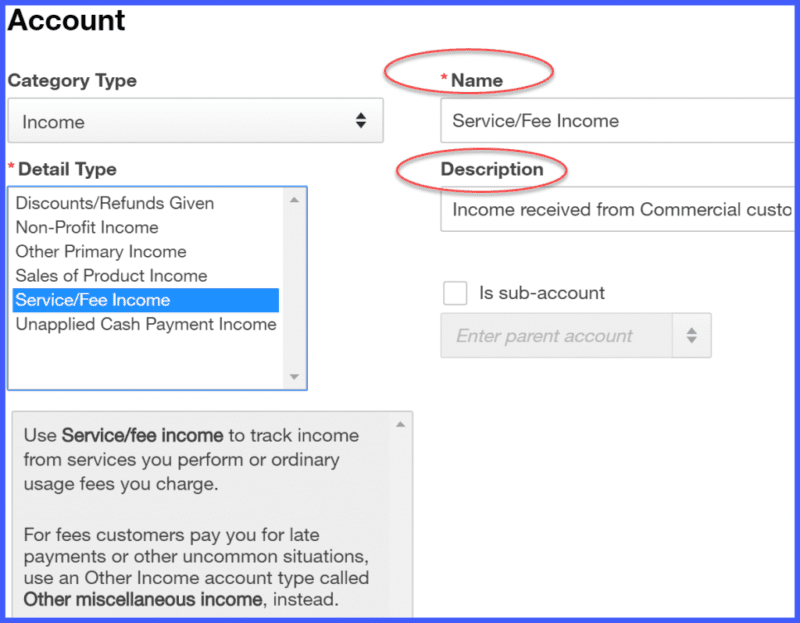
Task: Open the Enter parent account dropdown
Action: [x=576, y=336]
